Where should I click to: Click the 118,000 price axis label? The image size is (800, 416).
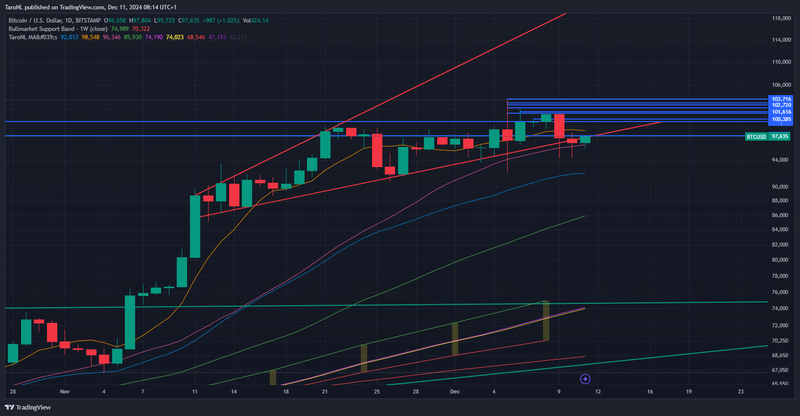pyautogui.click(x=781, y=18)
